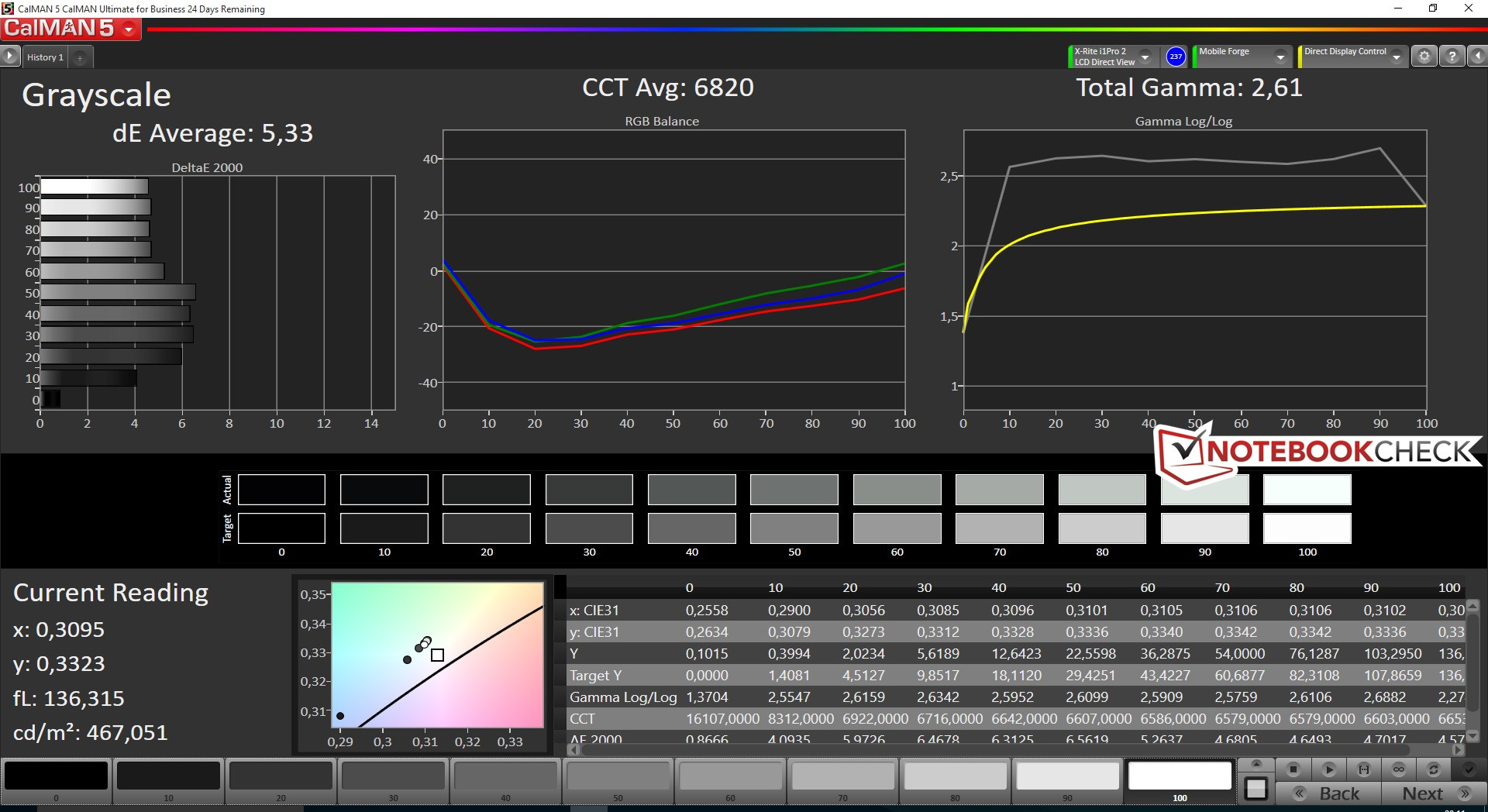Start continuous reading with infinity icon

[x=1399, y=769]
